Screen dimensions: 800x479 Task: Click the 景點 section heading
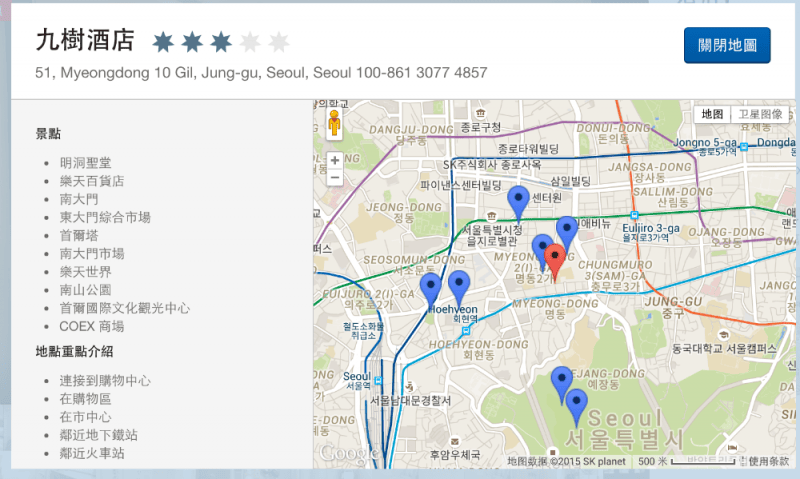(48, 134)
